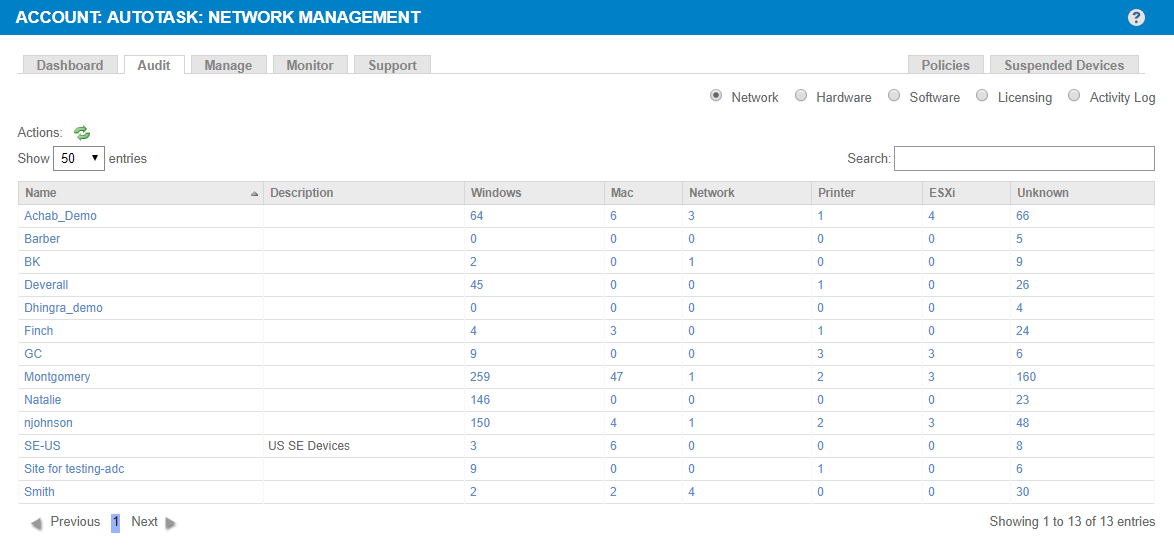Select the Software radio button
The height and width of the screenshot is (548, 1174).
click(894, 96)
